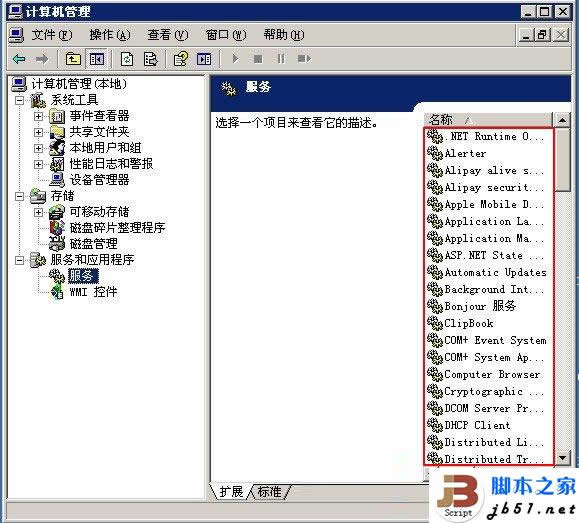Click the Export list toolbar icon
Image resolution: width=579 pixels, height=523 pixels.
[x=150, y=59]
